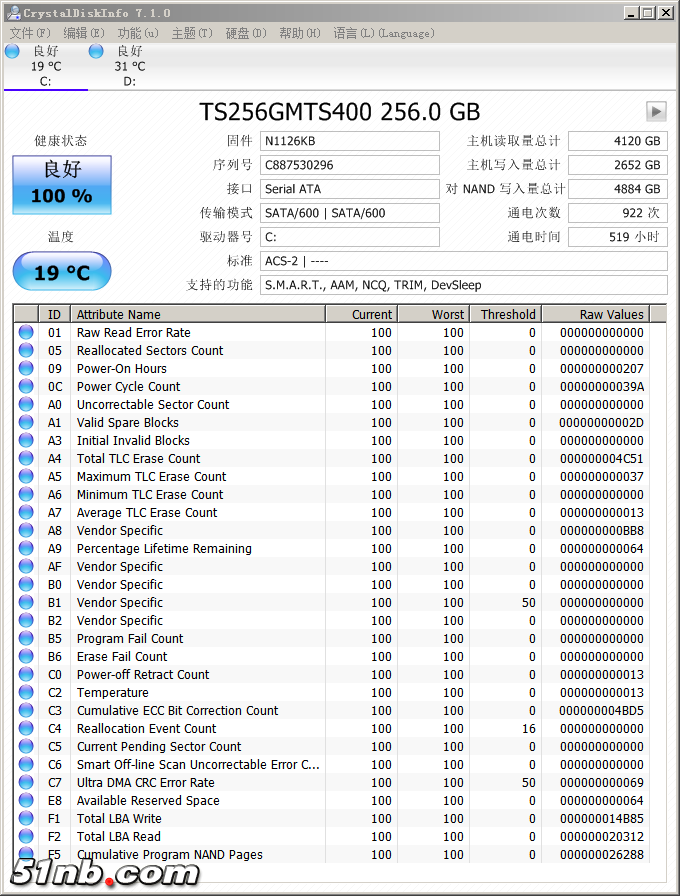Click the status orb for Initial Invalid Blocks
This screenshot has width=680, height=896.
tap(26, 440)
